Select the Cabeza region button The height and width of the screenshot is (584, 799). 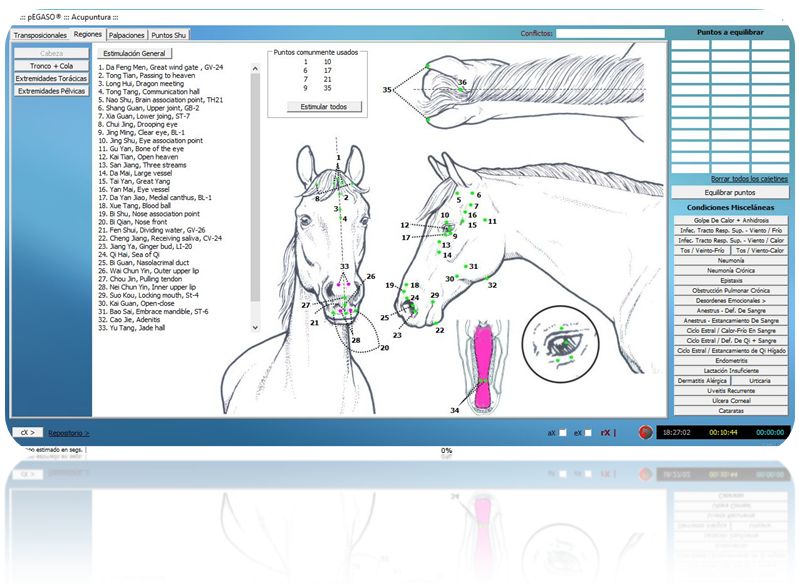(x=51, y=53)
